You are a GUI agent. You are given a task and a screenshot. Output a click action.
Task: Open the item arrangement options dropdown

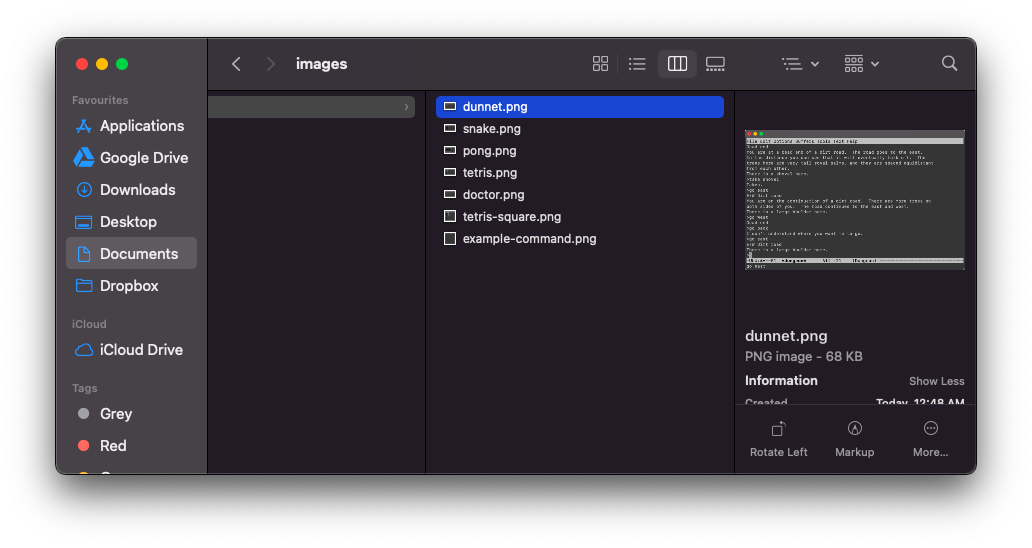point(800,64)
